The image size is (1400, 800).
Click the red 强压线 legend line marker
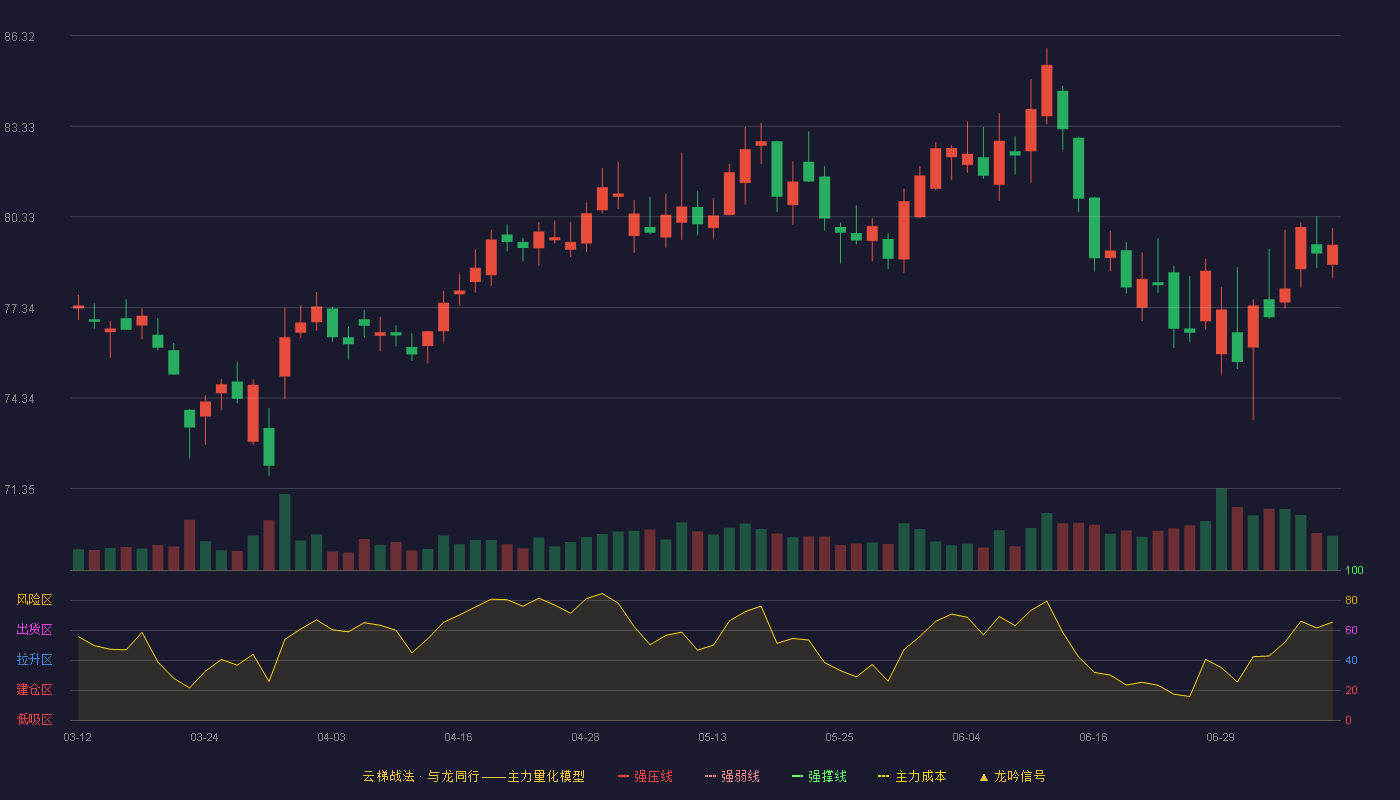pyautogui.click(x=623, y=776)
